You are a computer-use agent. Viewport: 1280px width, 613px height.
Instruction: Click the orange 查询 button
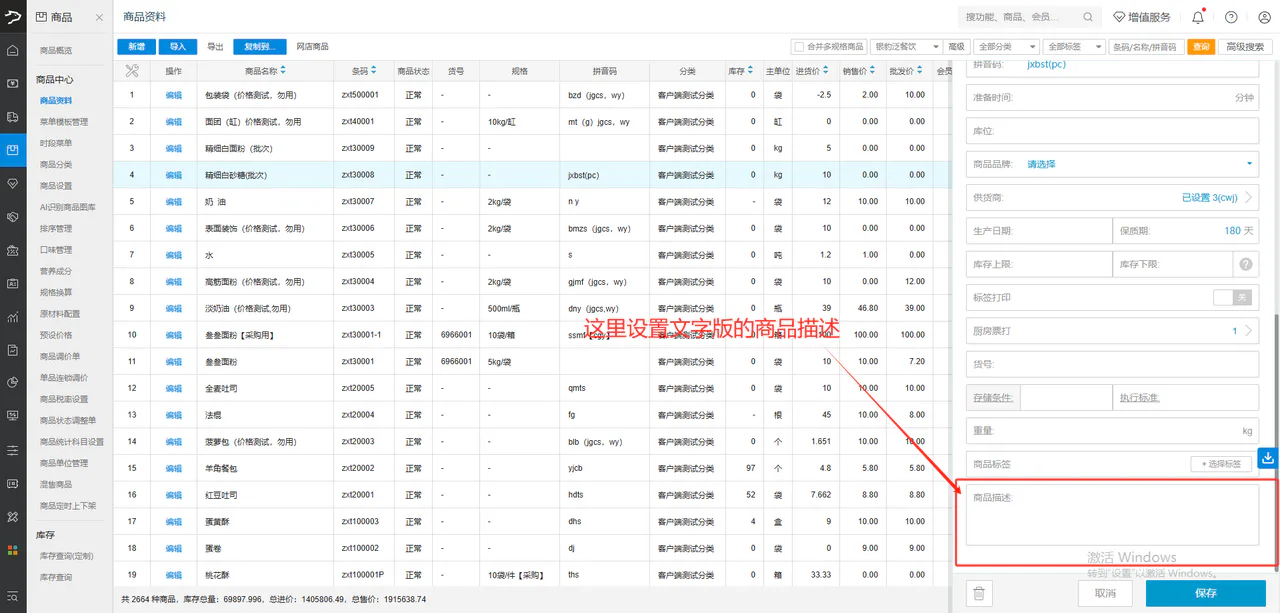point(1200,47)
